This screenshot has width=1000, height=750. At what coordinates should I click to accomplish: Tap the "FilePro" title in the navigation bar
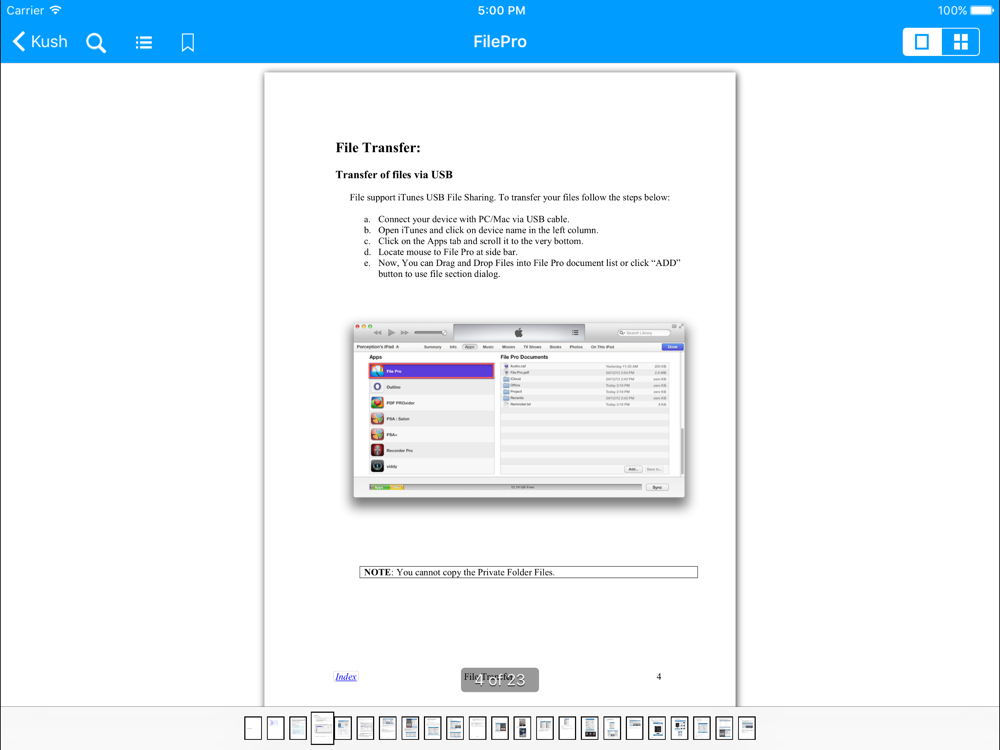(500, 42)
